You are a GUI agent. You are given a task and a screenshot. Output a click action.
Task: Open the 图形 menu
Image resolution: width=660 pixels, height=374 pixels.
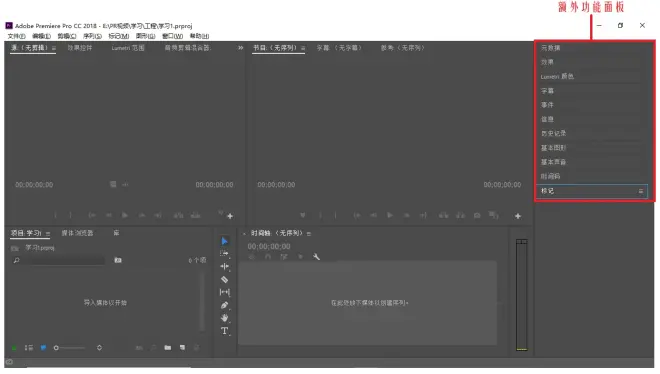(x=145, y=36)
